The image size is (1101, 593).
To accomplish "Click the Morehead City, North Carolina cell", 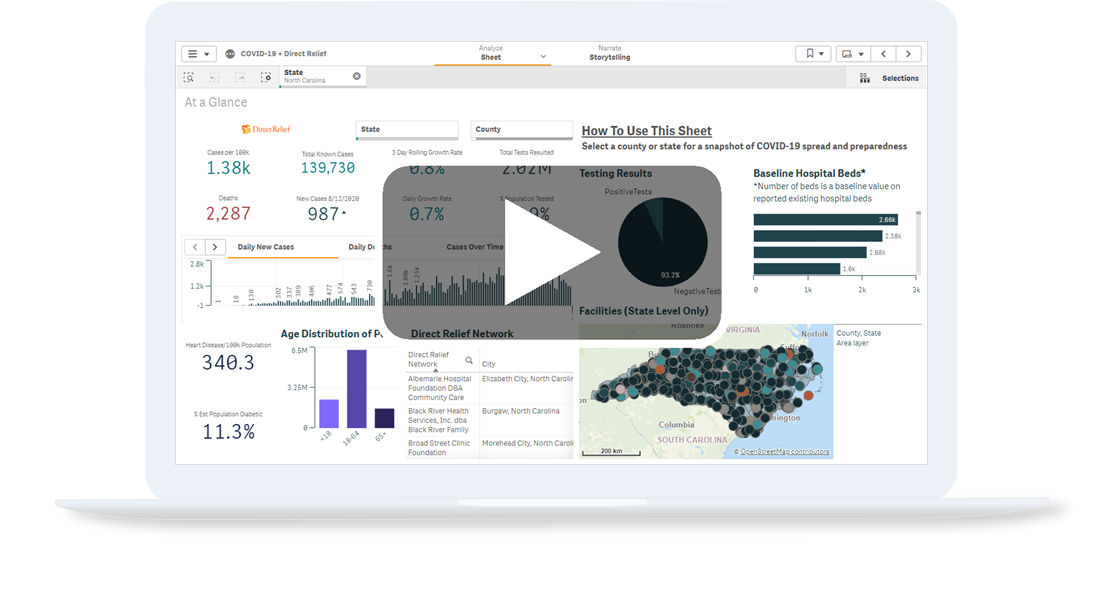I will click(x=527, y=444).
